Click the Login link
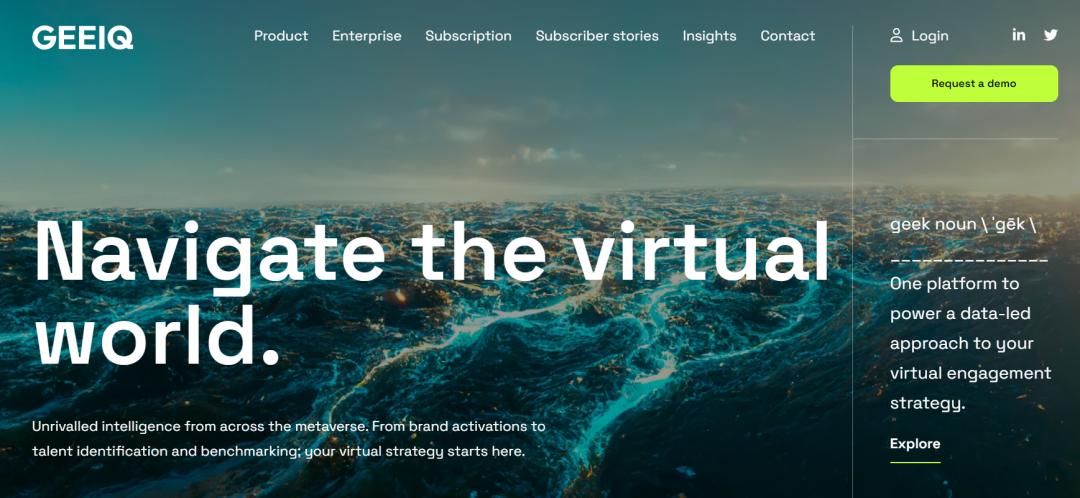The width and height of the screenshot is (1080, 498). tap(930, 36)
